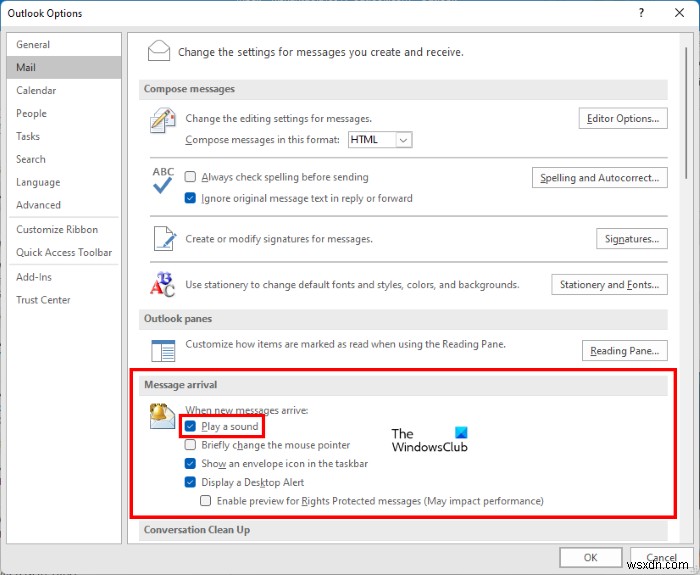Click the Reading Pane layout icon
The width and height of the screenshot is (700, 575).
163,350
